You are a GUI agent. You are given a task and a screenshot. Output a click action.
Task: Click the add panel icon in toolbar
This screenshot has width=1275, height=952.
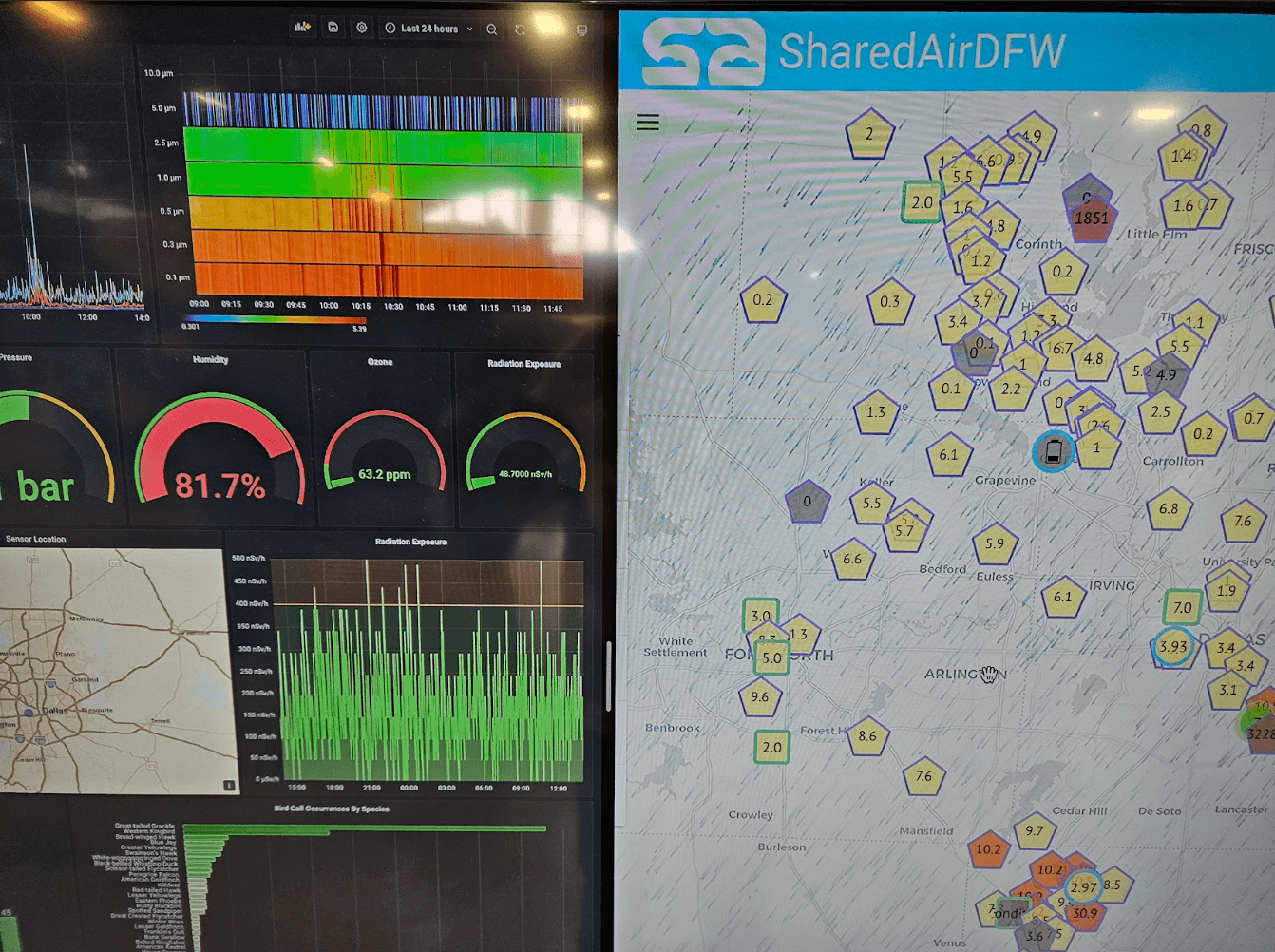click(x=302, y=28)
